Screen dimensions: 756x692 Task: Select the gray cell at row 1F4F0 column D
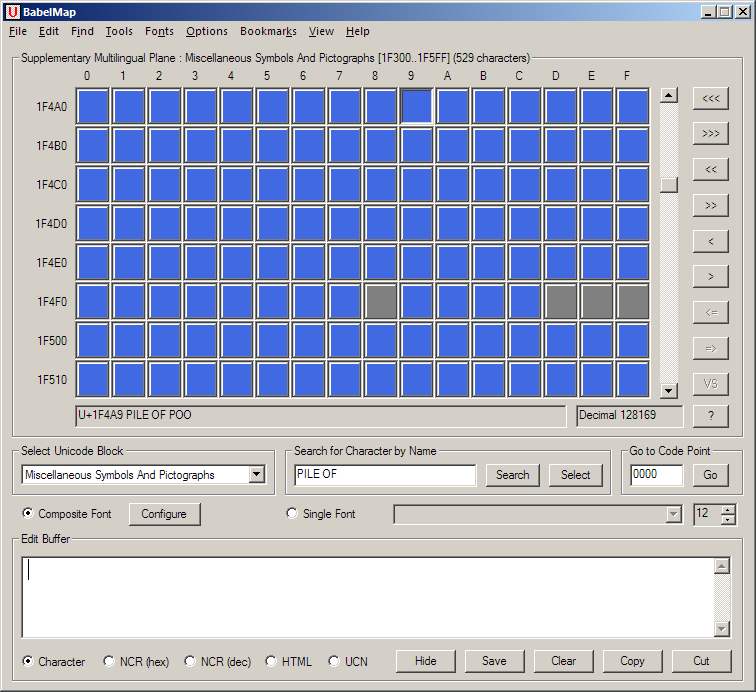pyautogui.click(x=561, y=301)
